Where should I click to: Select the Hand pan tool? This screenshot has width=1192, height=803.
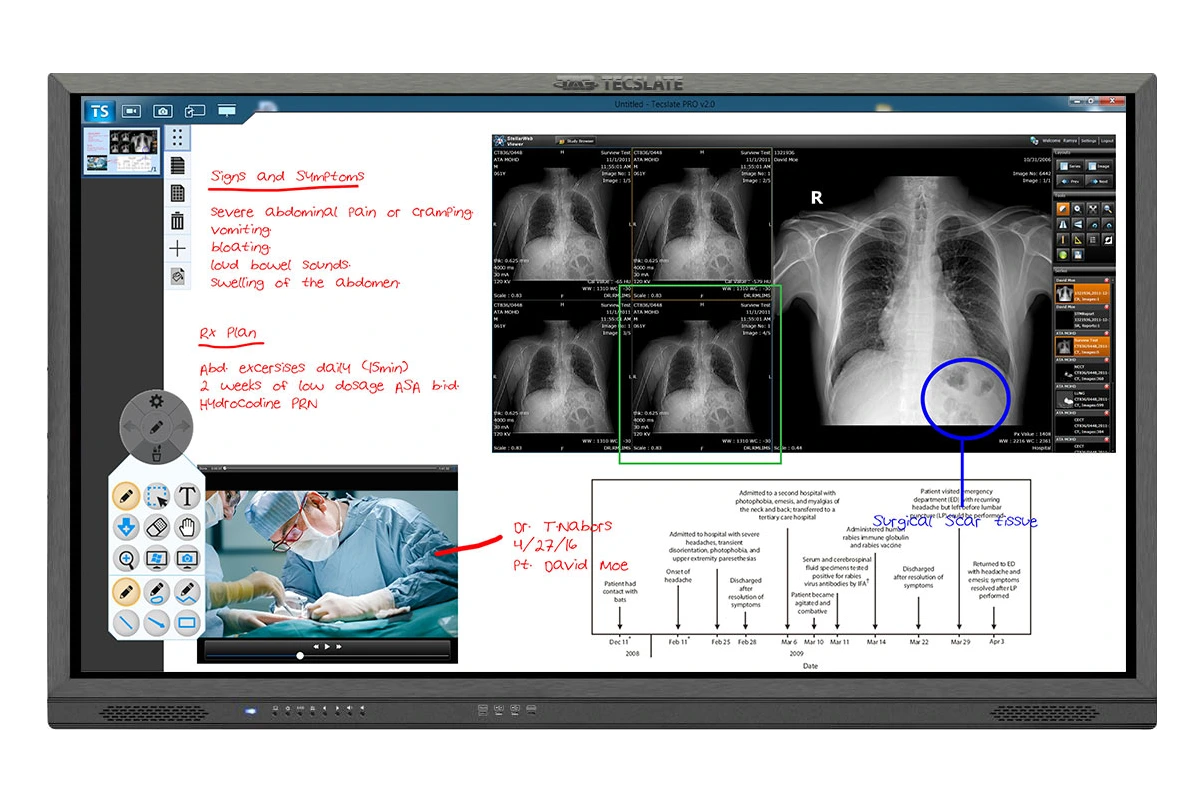(187, 526)
